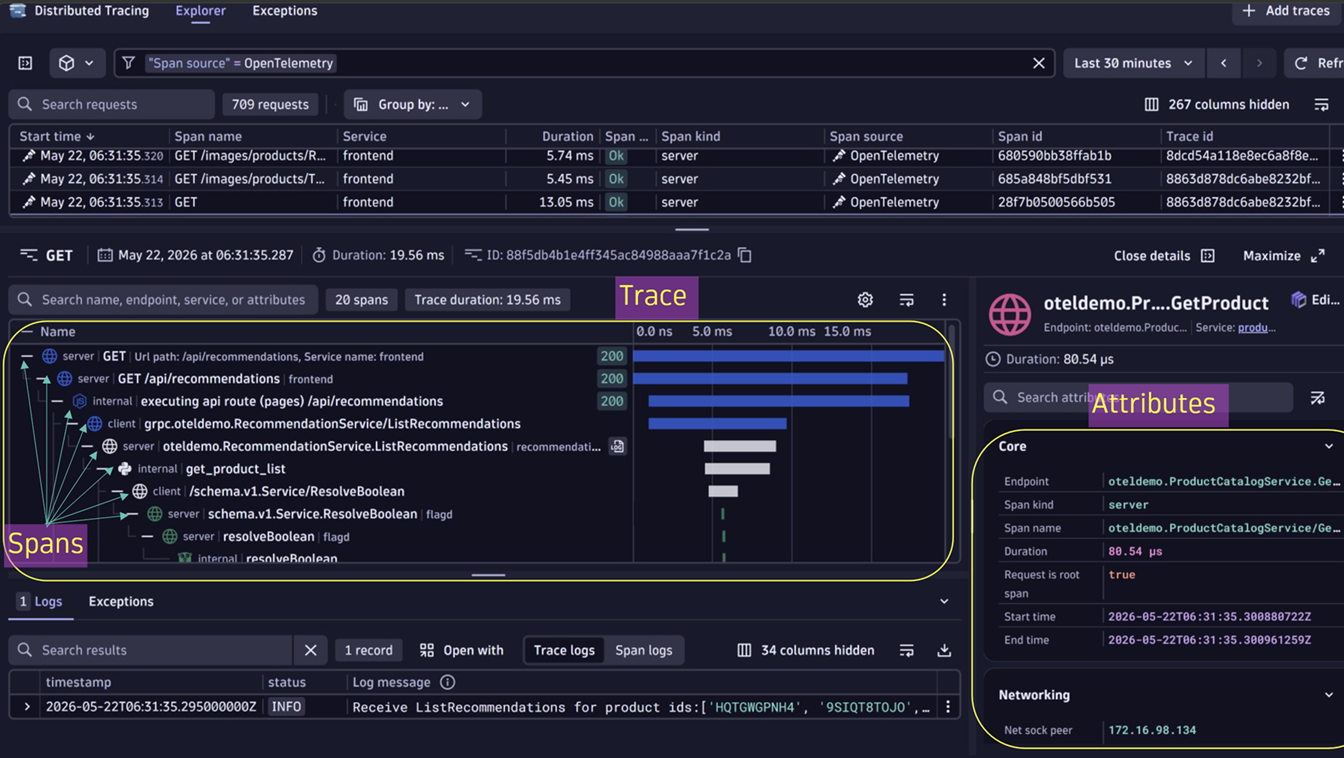
Task: Open the service link produ...
Action: point(1256,327)
